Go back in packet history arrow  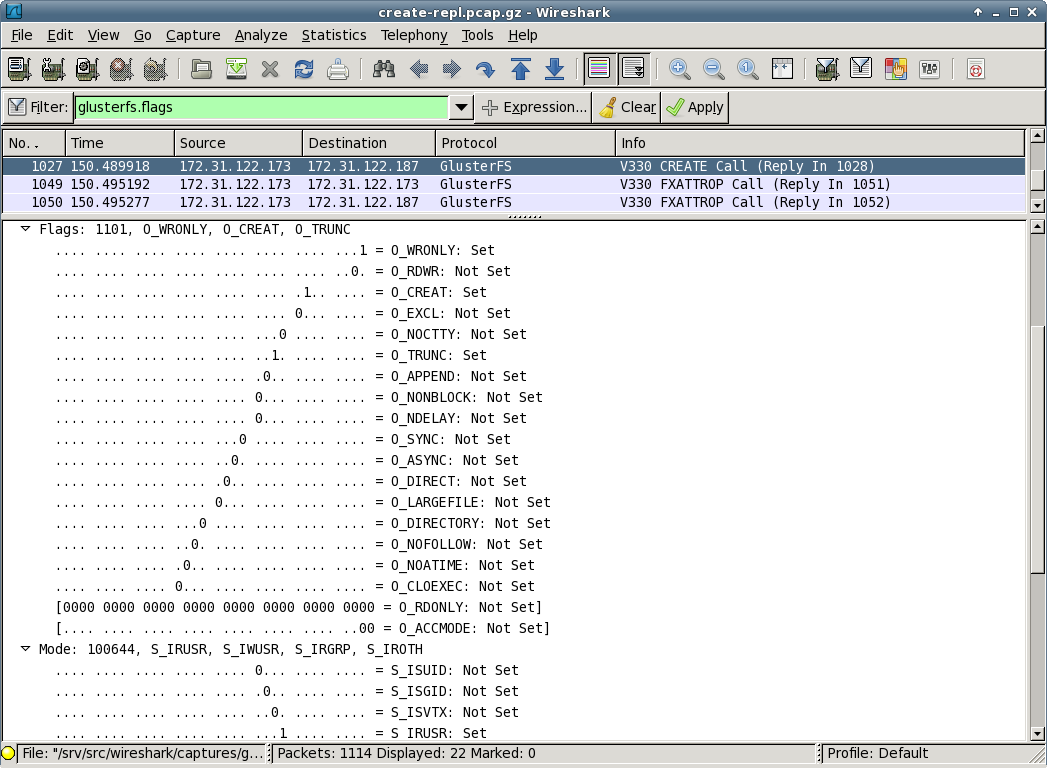[x=419, y=69]
